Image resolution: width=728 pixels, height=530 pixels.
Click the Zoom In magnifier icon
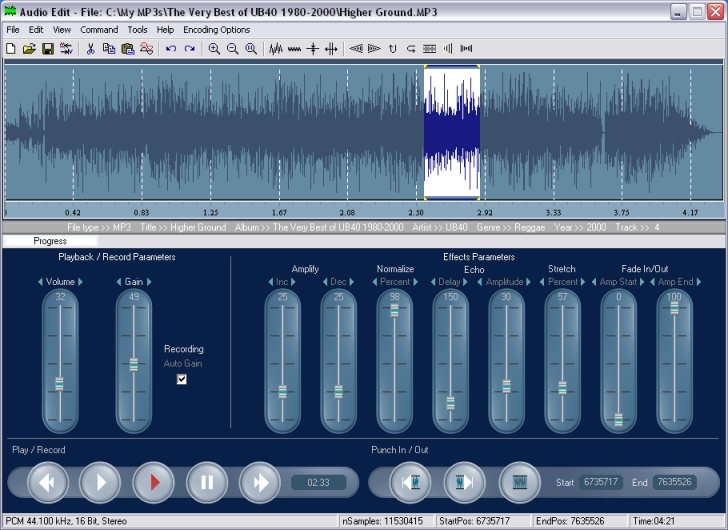coord(214,48)
